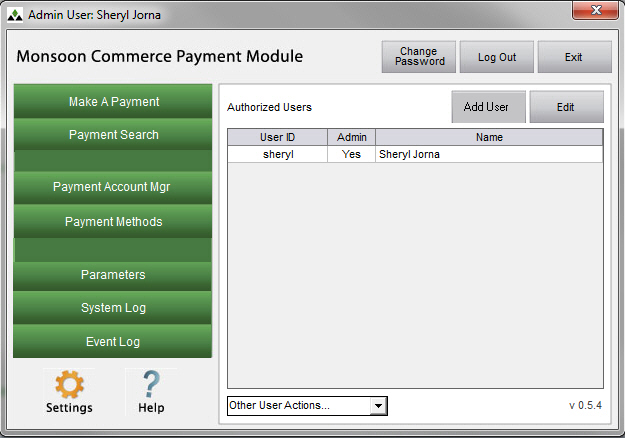The width and height of the screenshot is (625, 438).
Task: Click the Exit button
Action: click(x=574, y=57)
